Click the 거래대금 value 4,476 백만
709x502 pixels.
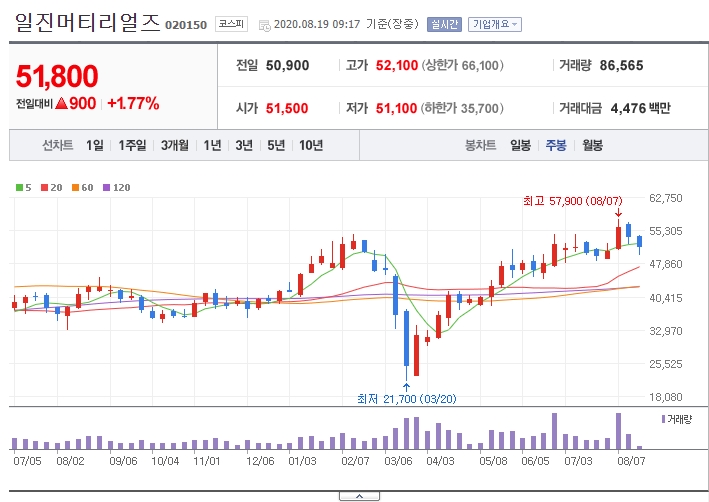pos(640,109)
